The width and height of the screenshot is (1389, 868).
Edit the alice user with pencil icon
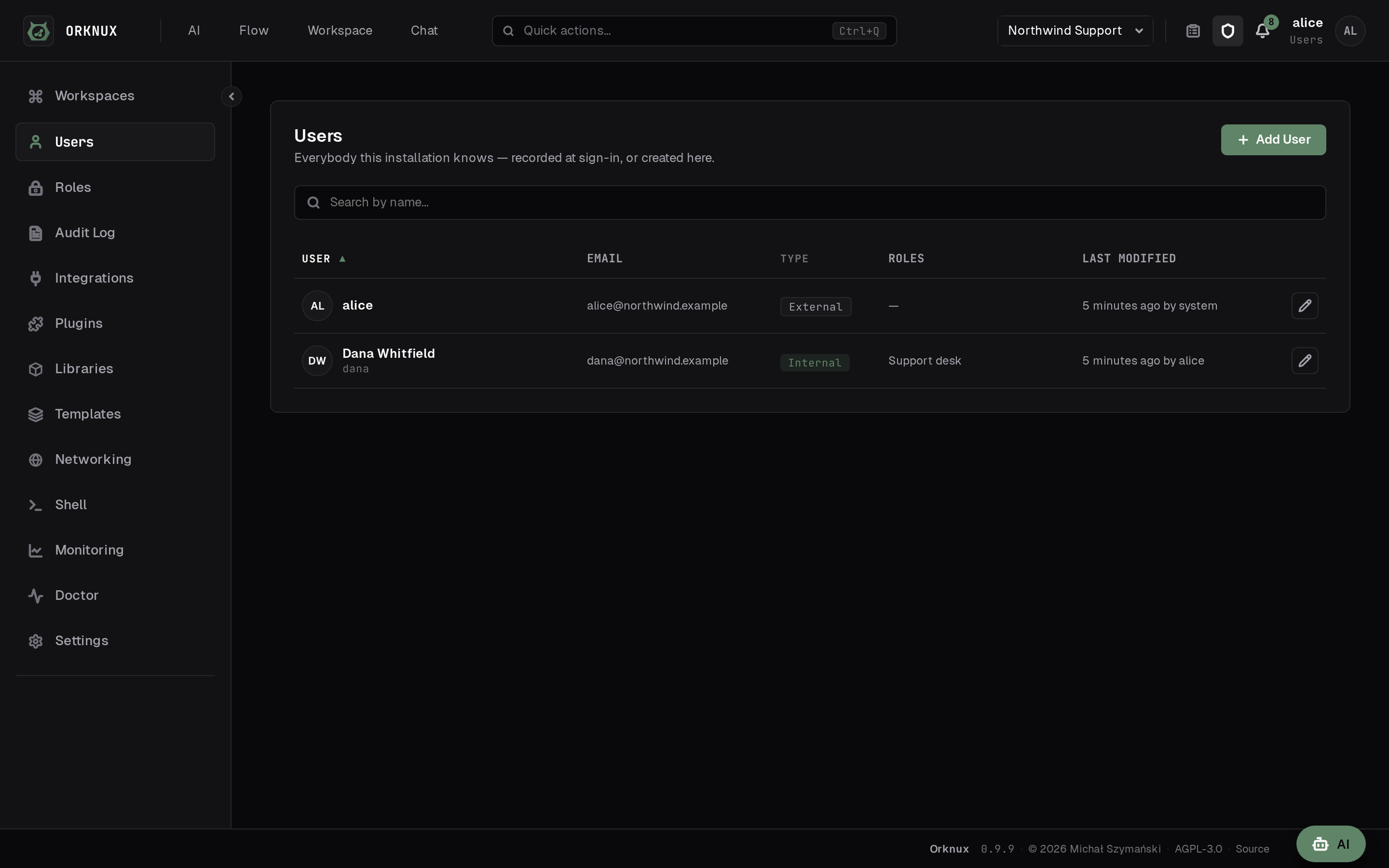coord(1305,305)
